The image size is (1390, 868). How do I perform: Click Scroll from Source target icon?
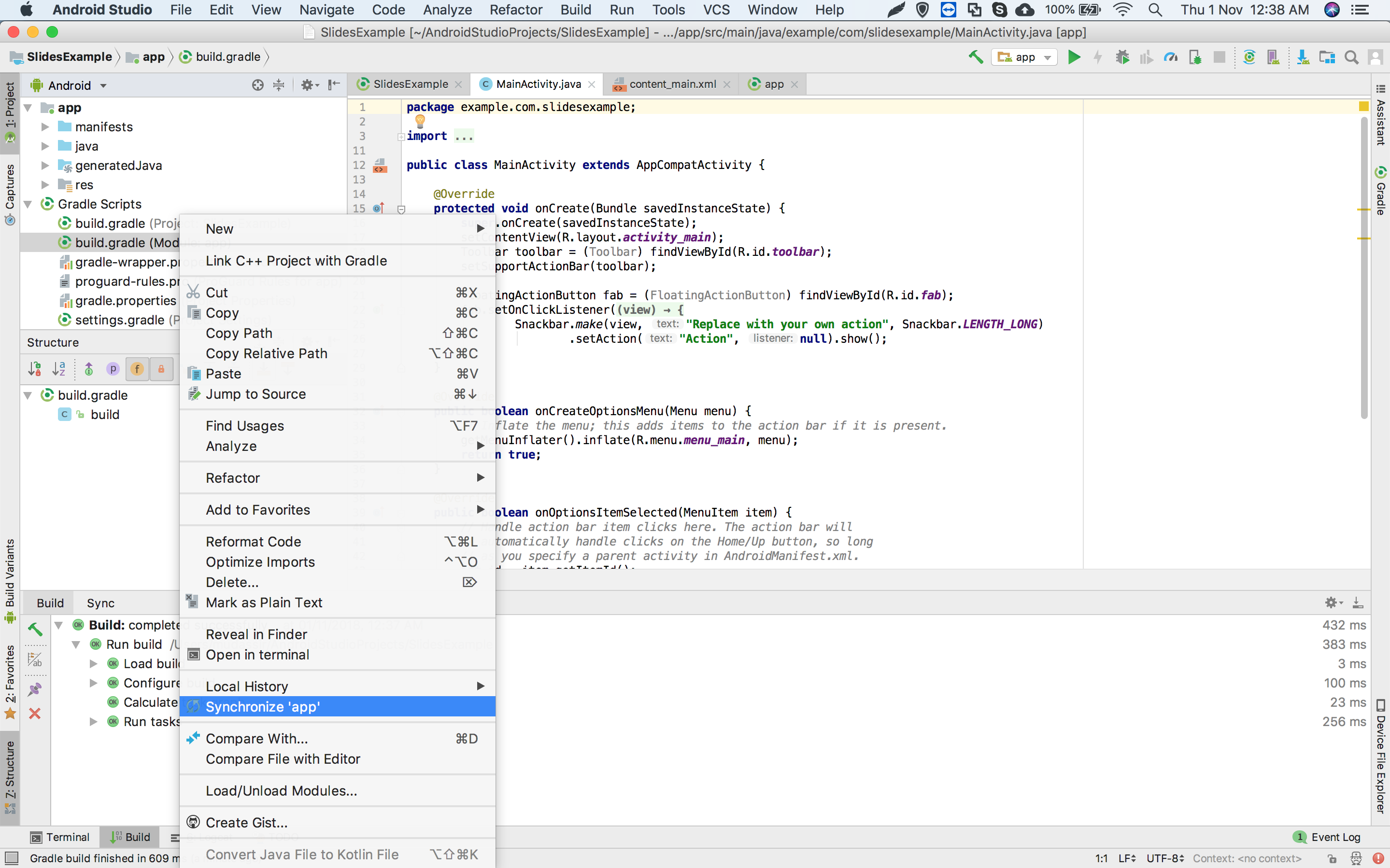pos(258,85)
